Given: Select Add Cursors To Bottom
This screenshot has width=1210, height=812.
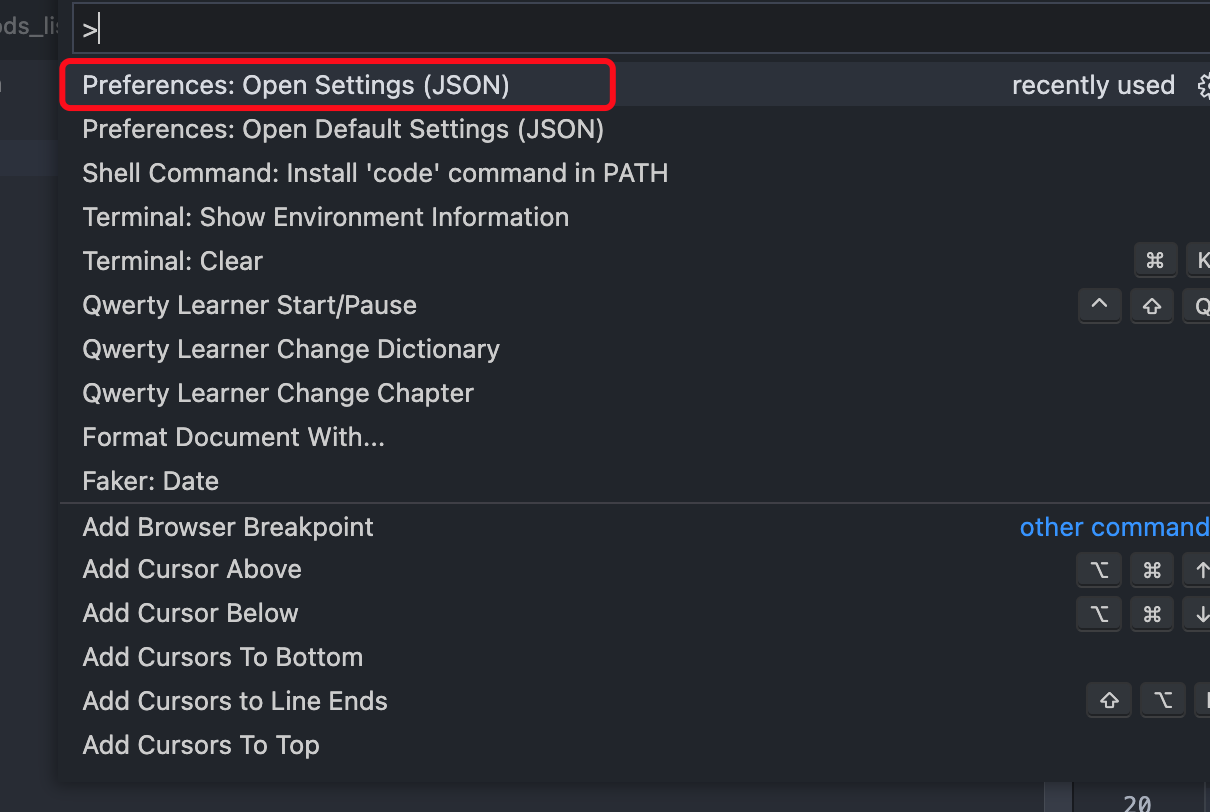Looking at the screenshot, I should point(635,657).
